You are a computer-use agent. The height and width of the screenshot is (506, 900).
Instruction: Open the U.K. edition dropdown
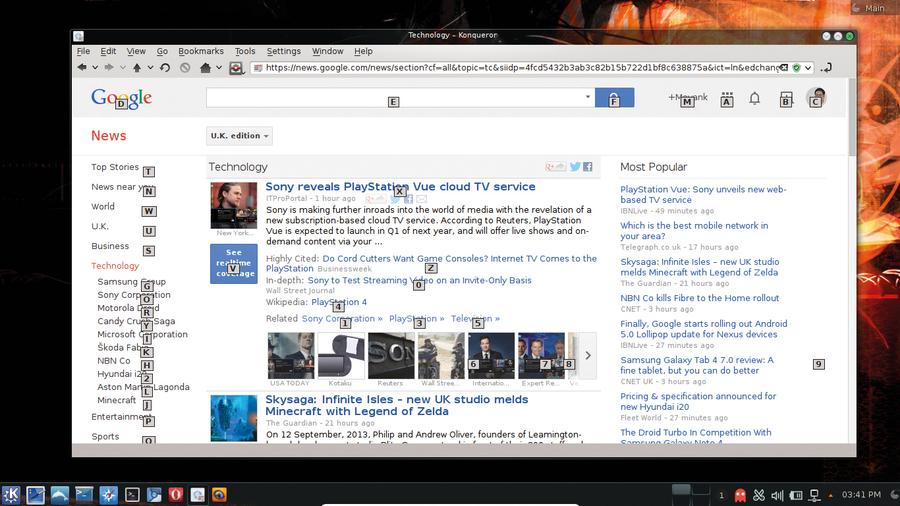click(x=239, y=136)
